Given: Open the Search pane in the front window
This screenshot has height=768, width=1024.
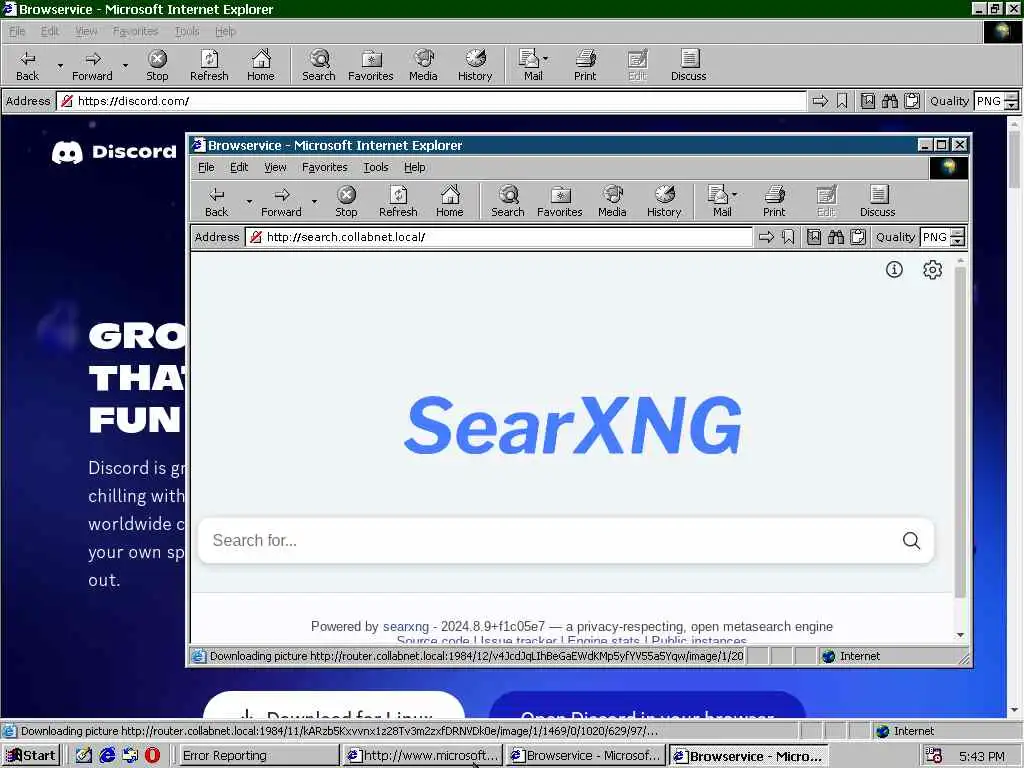Looking at the screenshot, I should [507, 202].
